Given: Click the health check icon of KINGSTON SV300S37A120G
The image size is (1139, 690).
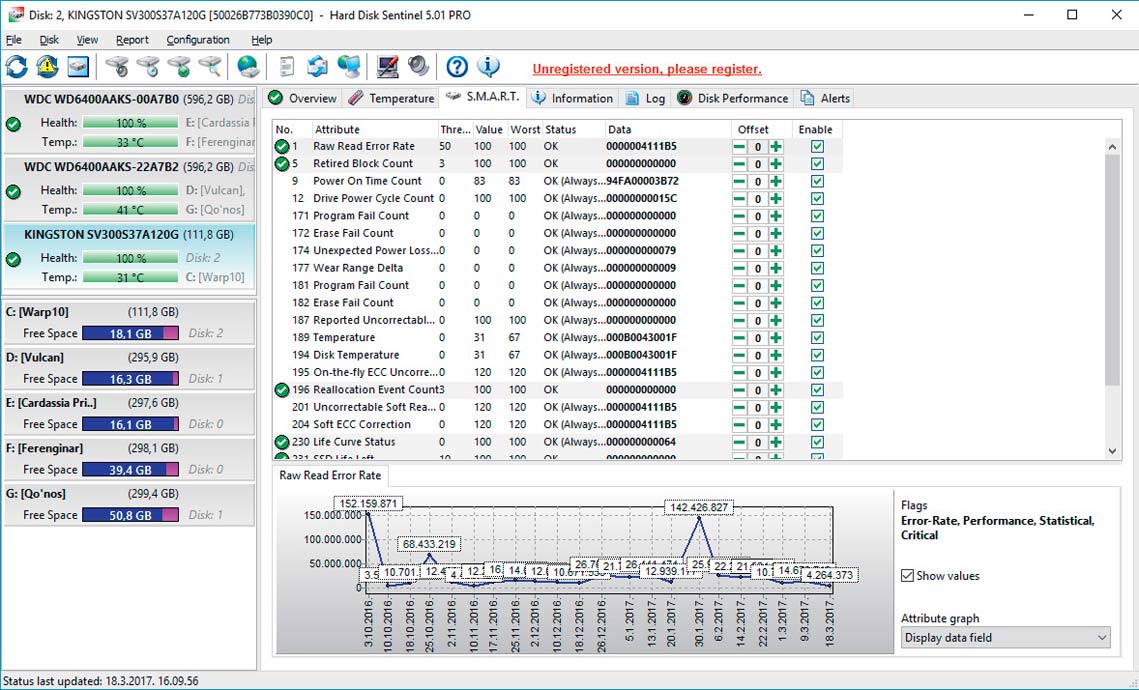Looking at the screenshot, I should click(x=13, y=259).
